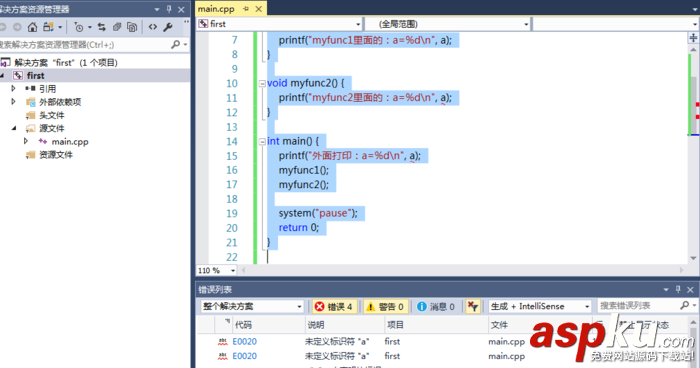Click the split editor icon above scrollbar
Screen dimensions: 700x368
693,38
